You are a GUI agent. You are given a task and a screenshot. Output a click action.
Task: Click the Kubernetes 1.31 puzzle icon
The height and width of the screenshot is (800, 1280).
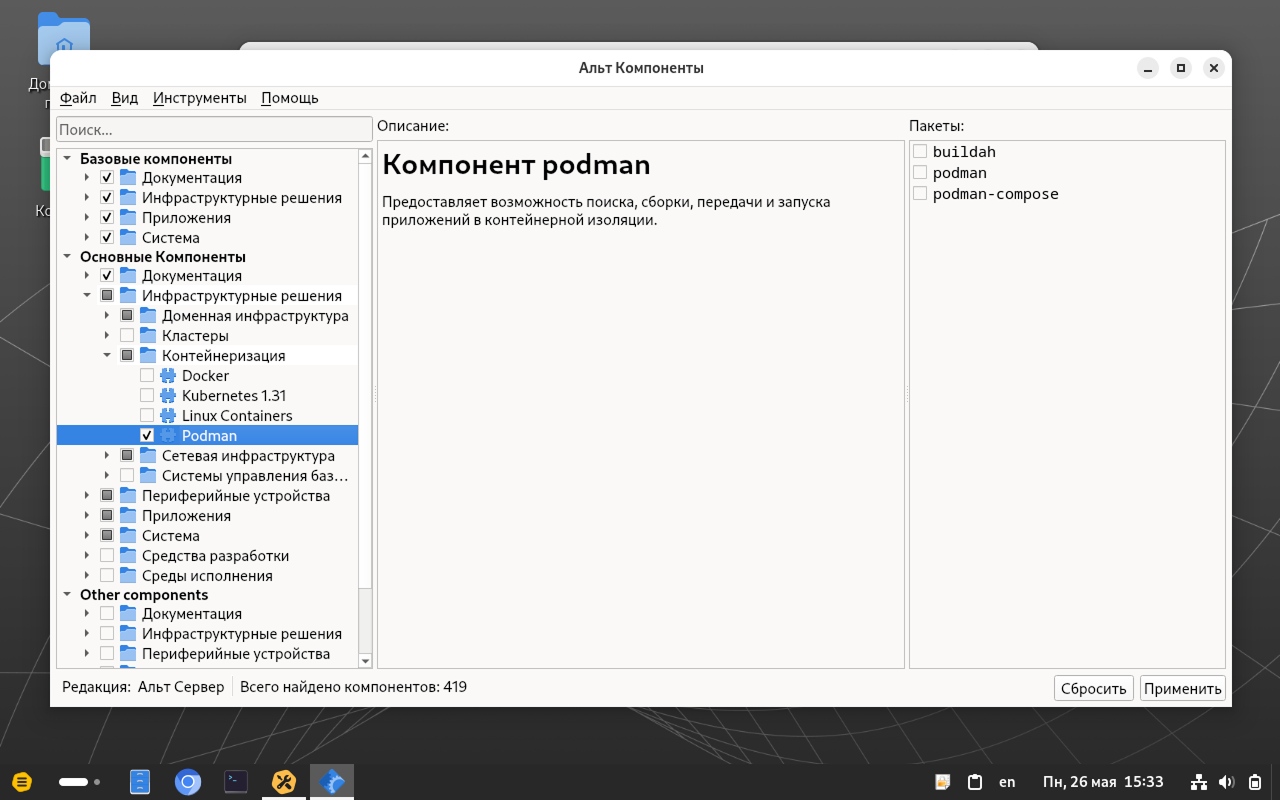point(168,395)
